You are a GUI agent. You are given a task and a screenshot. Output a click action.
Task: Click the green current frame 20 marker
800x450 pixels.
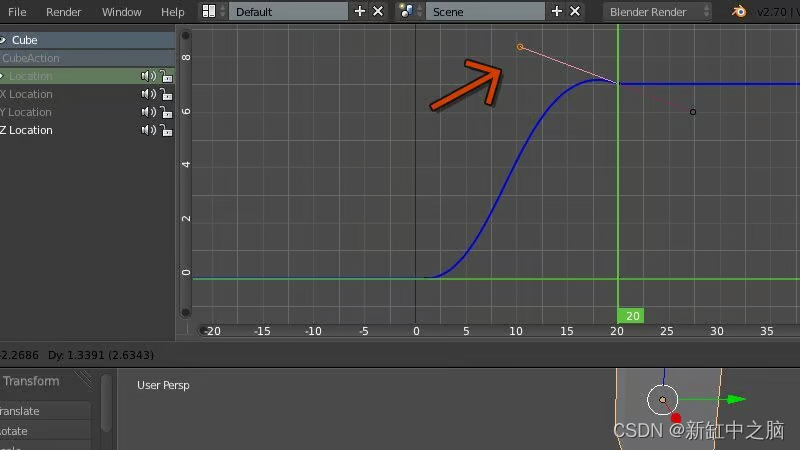(631, 316)
